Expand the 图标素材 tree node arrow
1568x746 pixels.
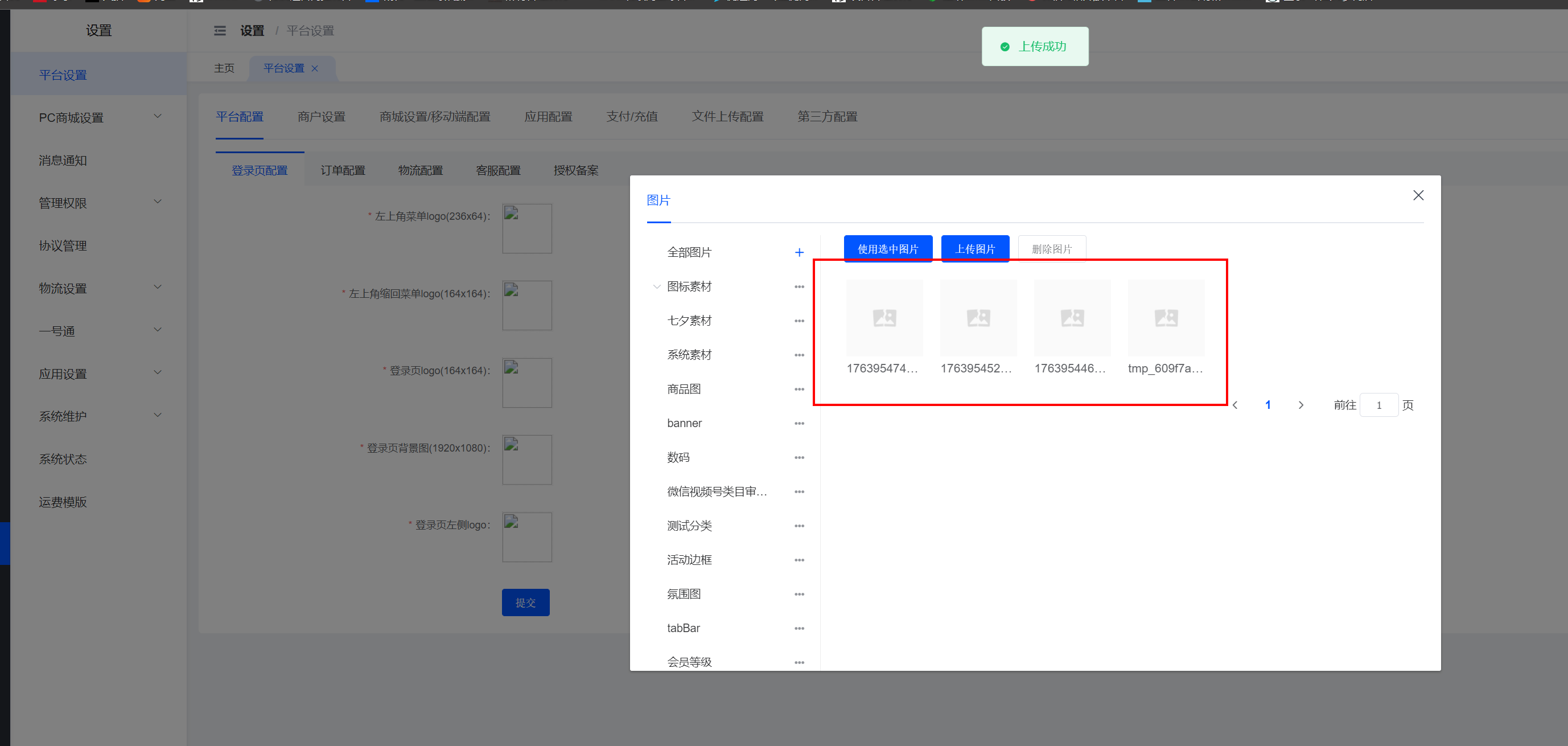click(x=656, y=287)
